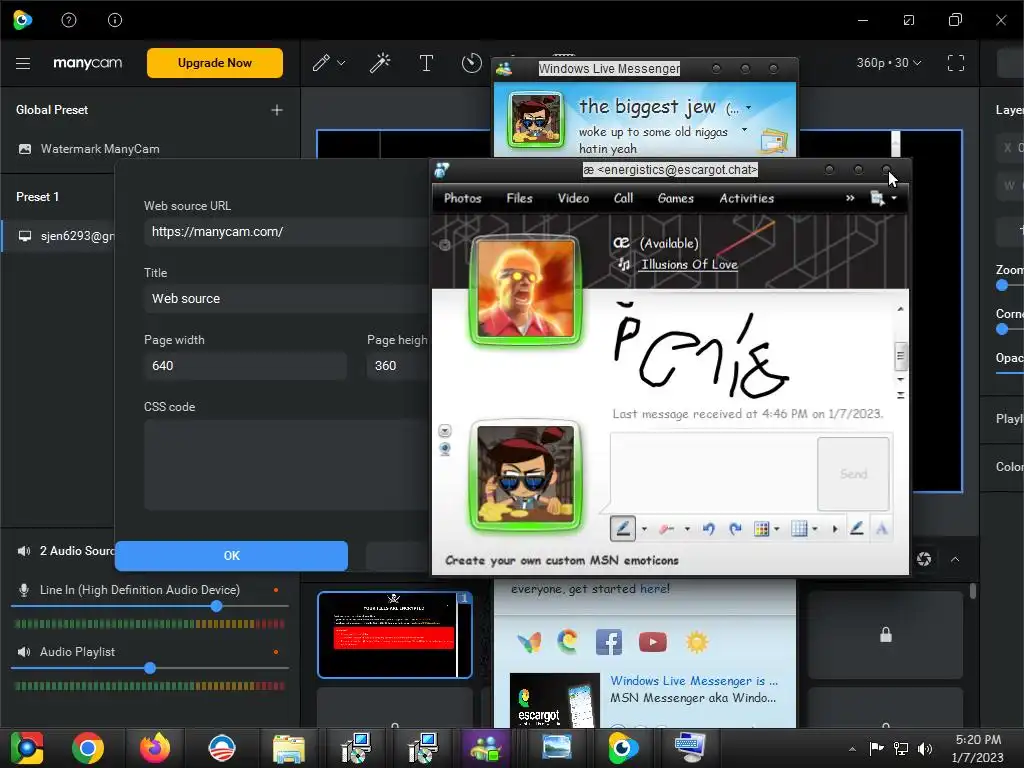Image resolution: width=1024 pixels, height=768 pixels.
Task: Open Google Chrome from the taskbar
Action: [88, 748]
